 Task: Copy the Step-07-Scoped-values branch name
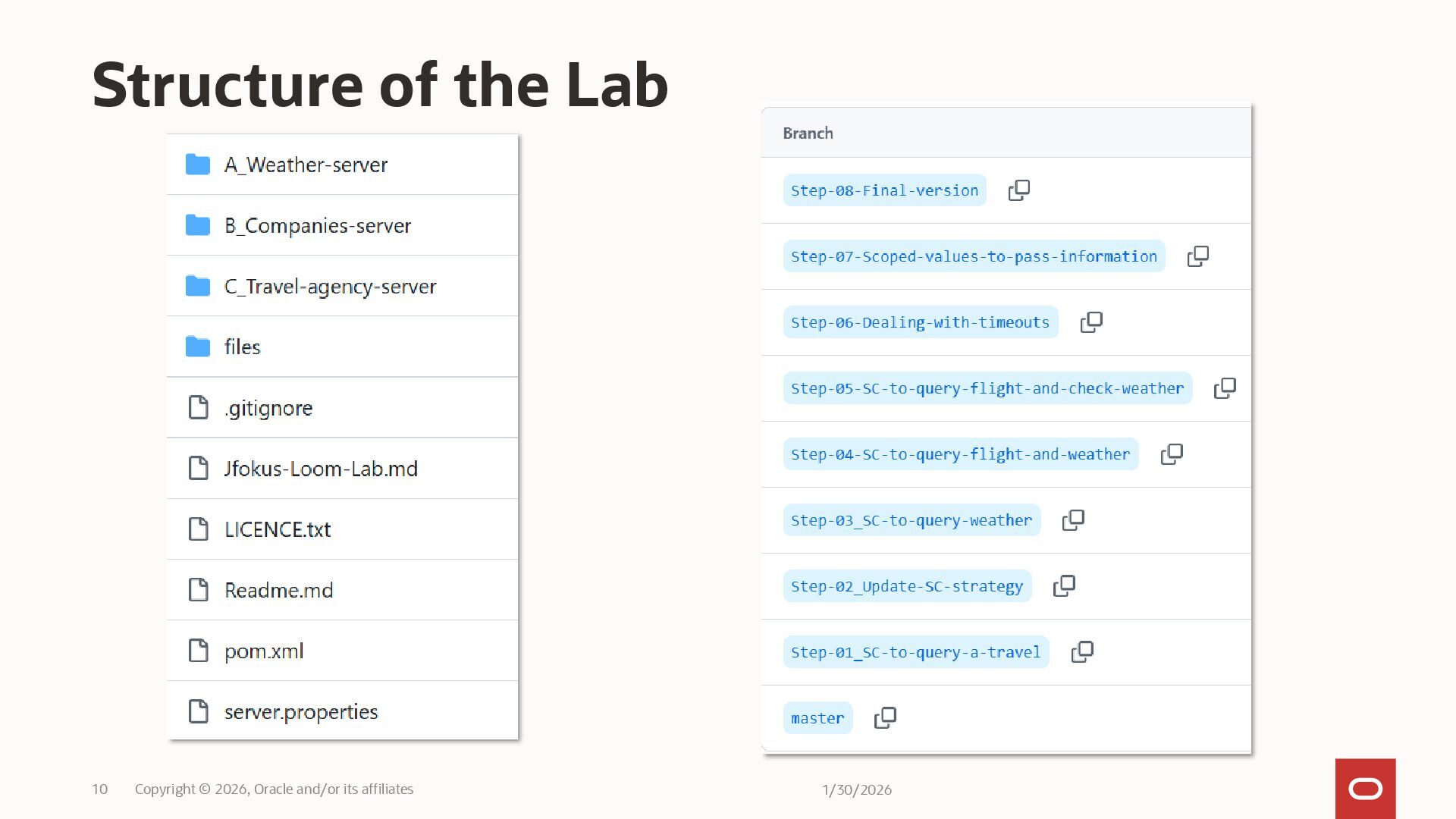(x=1197, y=256)
